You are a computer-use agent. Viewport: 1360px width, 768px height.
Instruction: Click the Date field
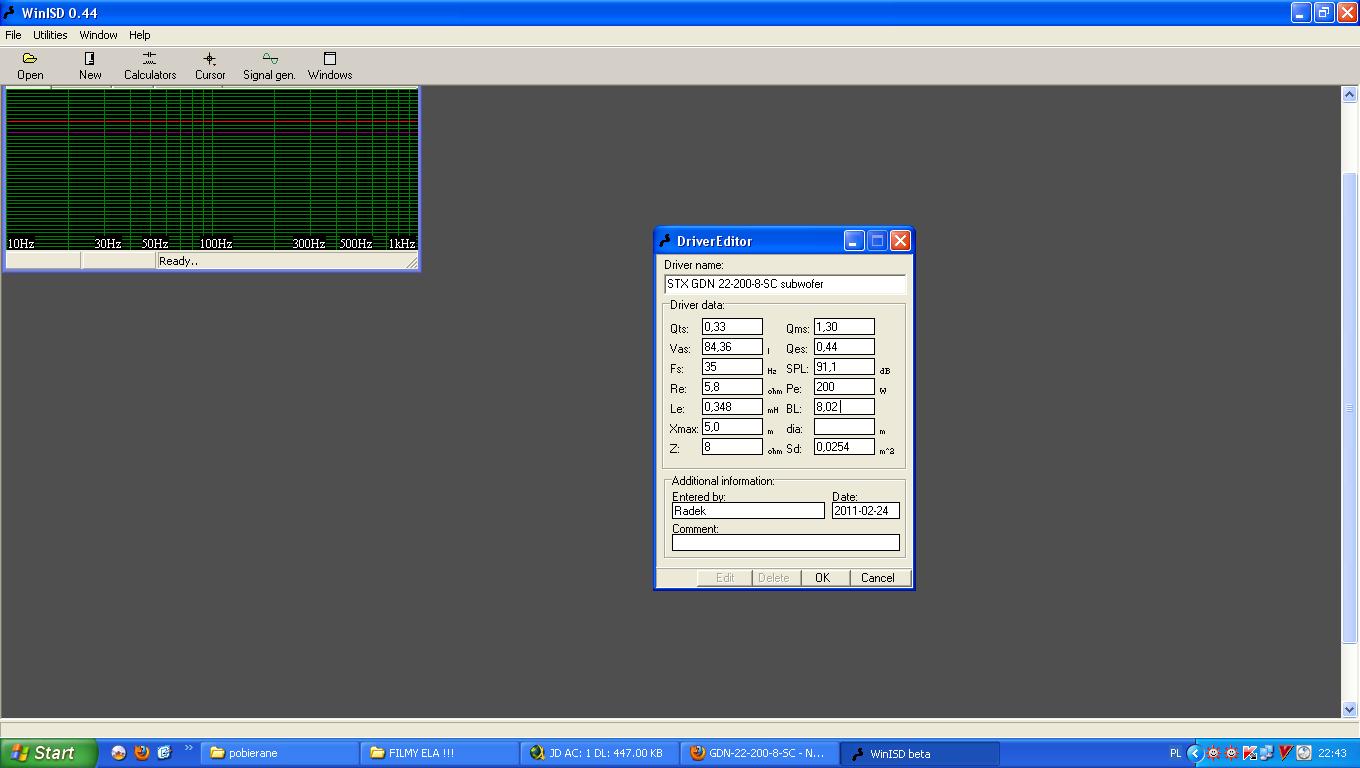pos(866,511)
